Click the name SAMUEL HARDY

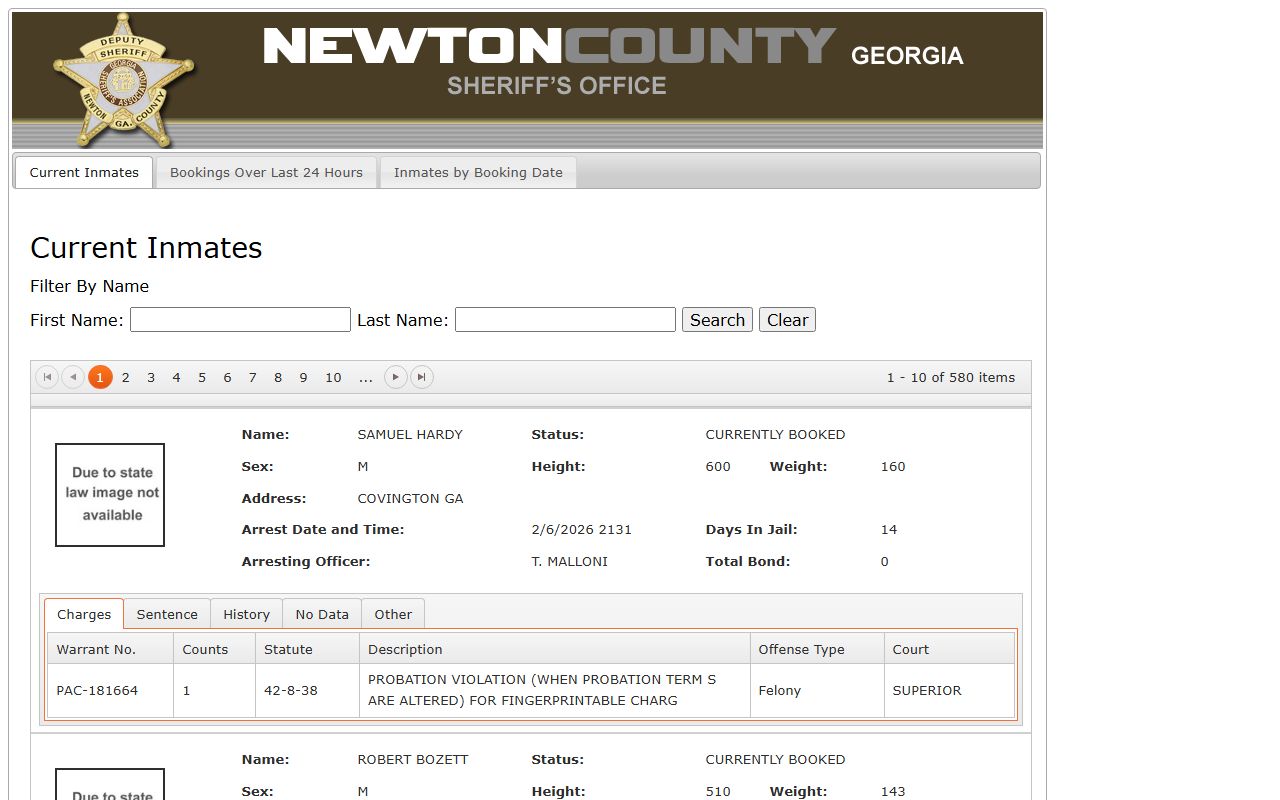[x=410, y=435]
